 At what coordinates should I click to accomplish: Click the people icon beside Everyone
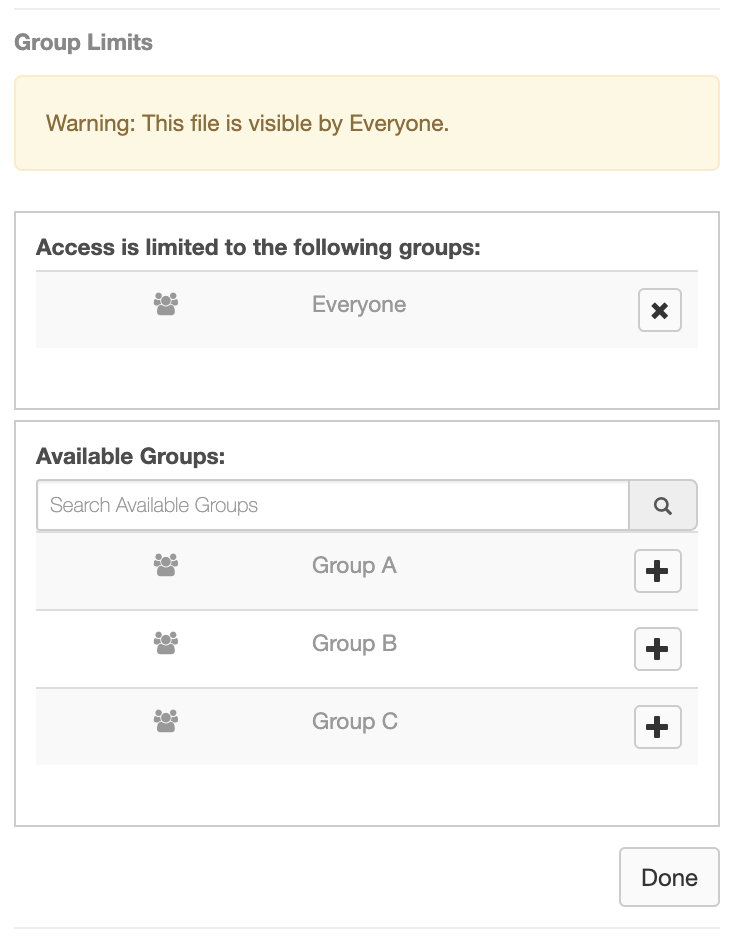pos(166,304)
